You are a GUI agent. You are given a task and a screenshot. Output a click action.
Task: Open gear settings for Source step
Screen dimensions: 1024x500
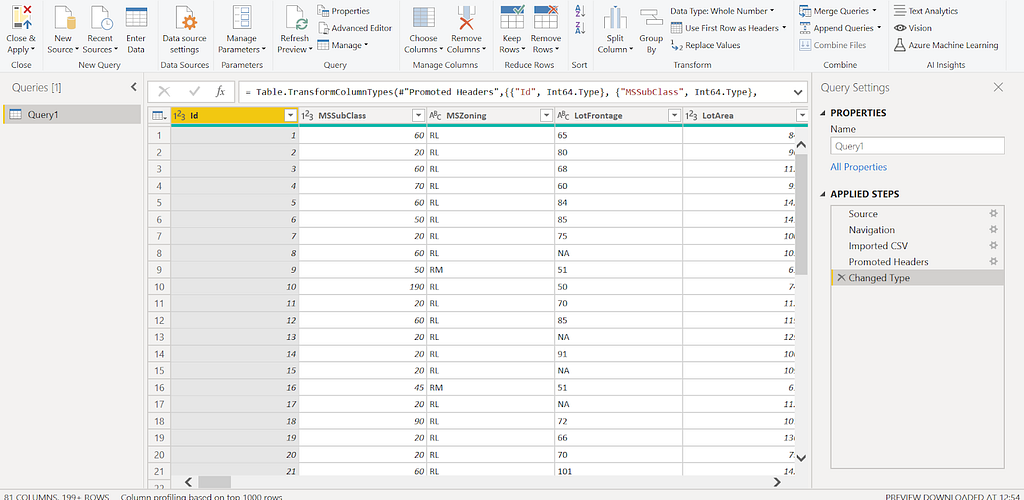point(993,214)
